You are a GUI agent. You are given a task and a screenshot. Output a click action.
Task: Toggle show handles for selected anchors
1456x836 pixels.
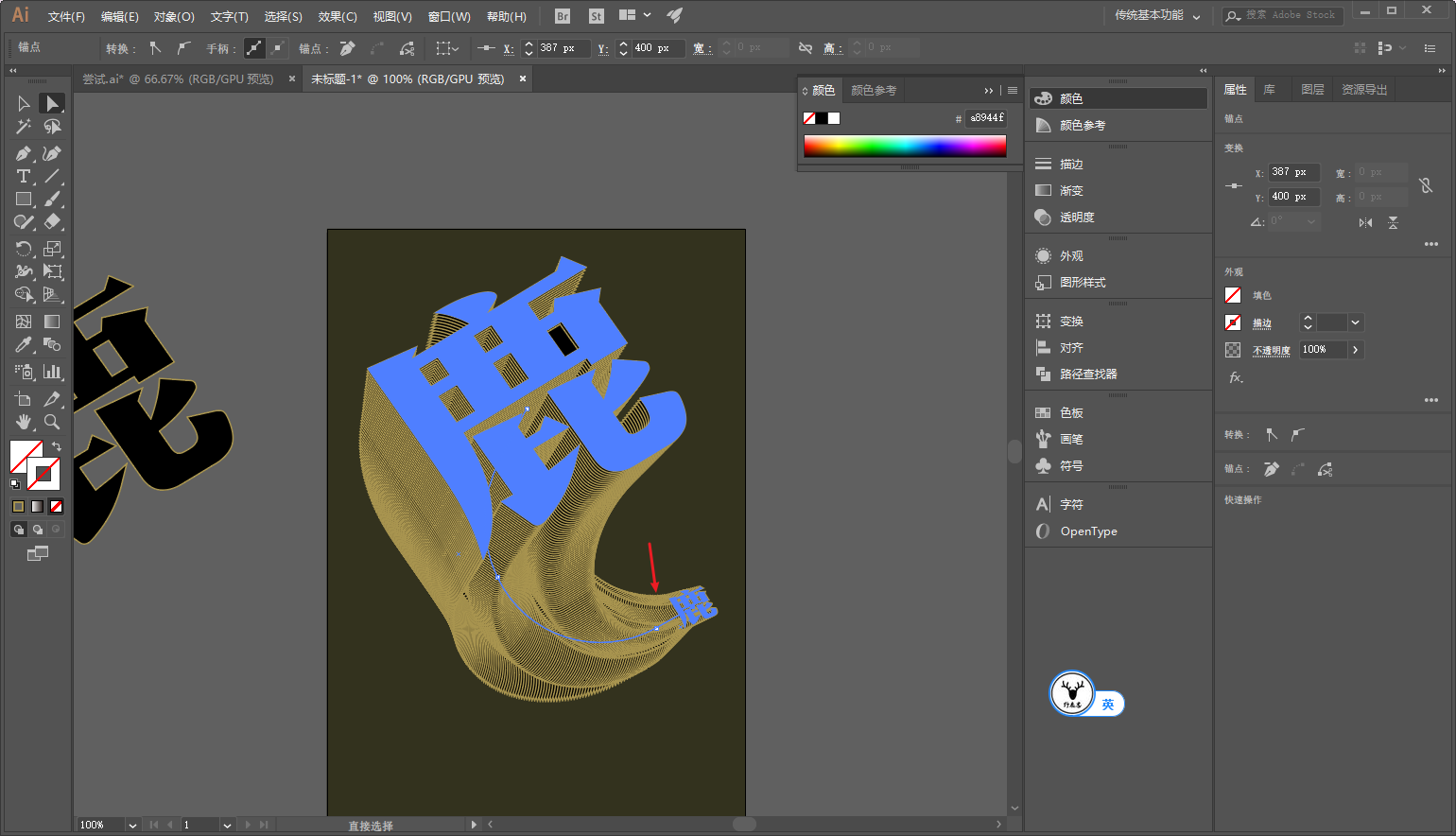click(x=254, y=47)
